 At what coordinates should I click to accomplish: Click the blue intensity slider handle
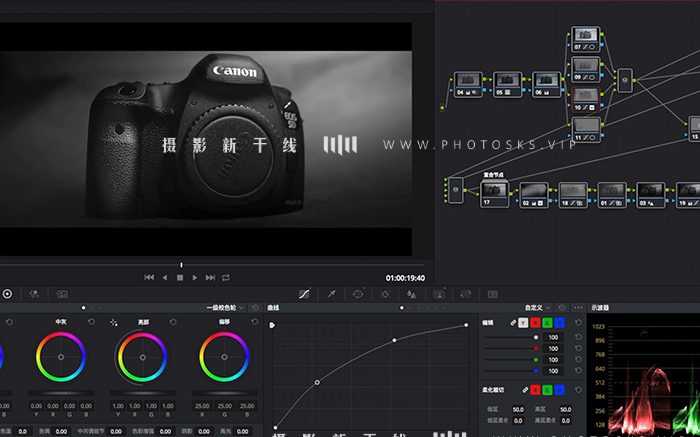536,371
